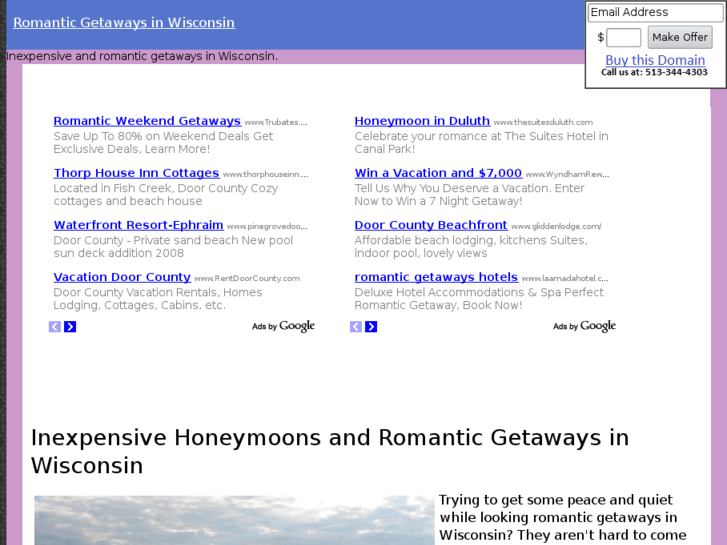The image size is (727, 545).
Task: Open Romantic Getaways in Wisconsin header link
Action: [124, 22]
